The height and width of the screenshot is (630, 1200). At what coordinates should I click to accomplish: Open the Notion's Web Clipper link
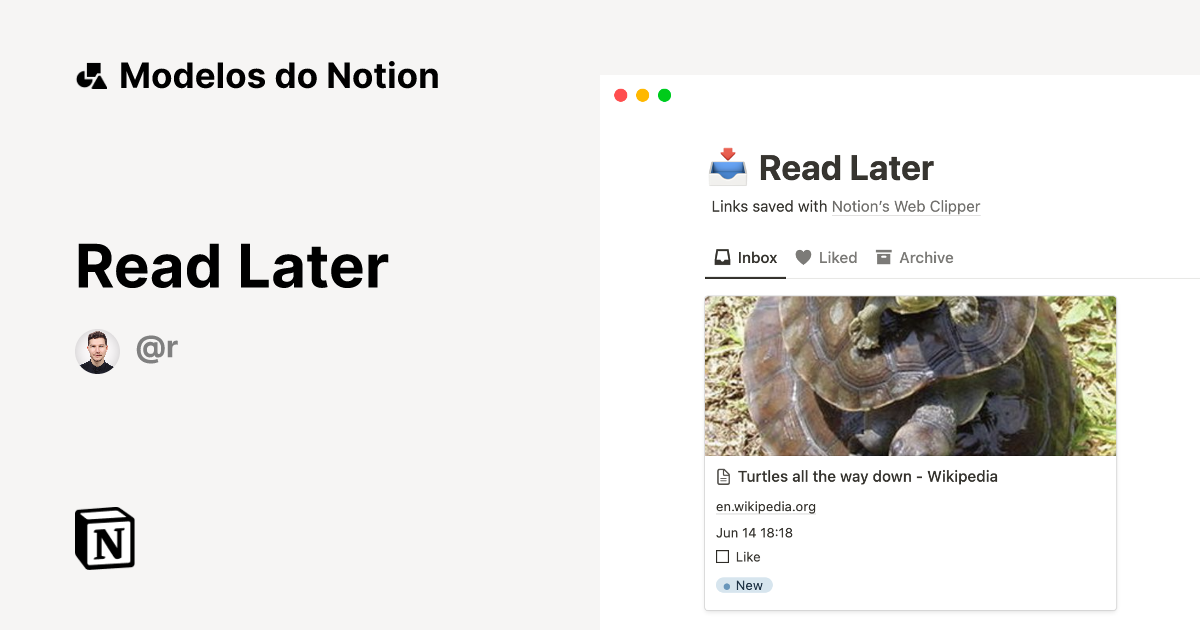tap(905, 206)
